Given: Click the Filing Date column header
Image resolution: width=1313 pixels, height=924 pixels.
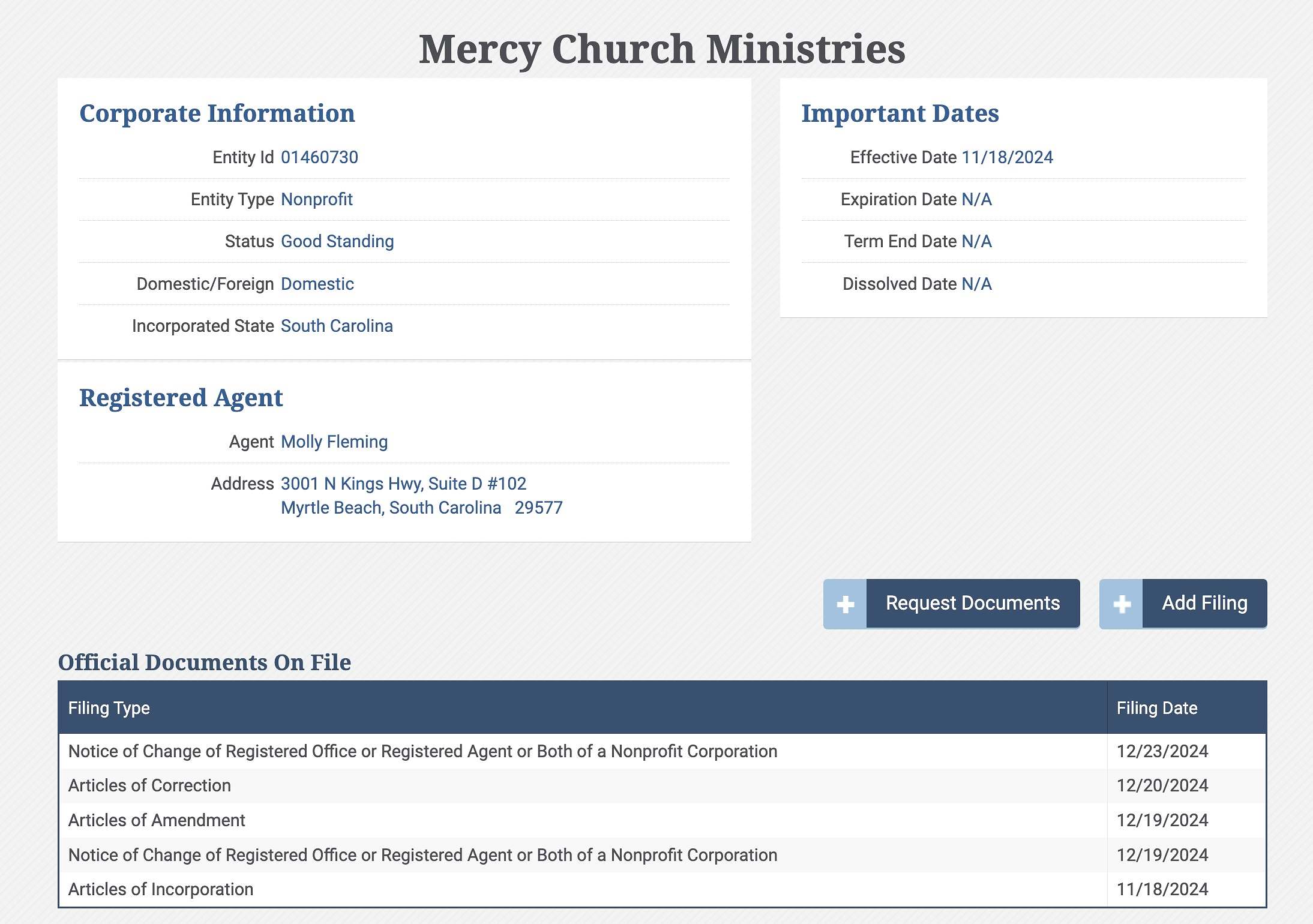Looking at the screenshot, I should click(1156, 708).
